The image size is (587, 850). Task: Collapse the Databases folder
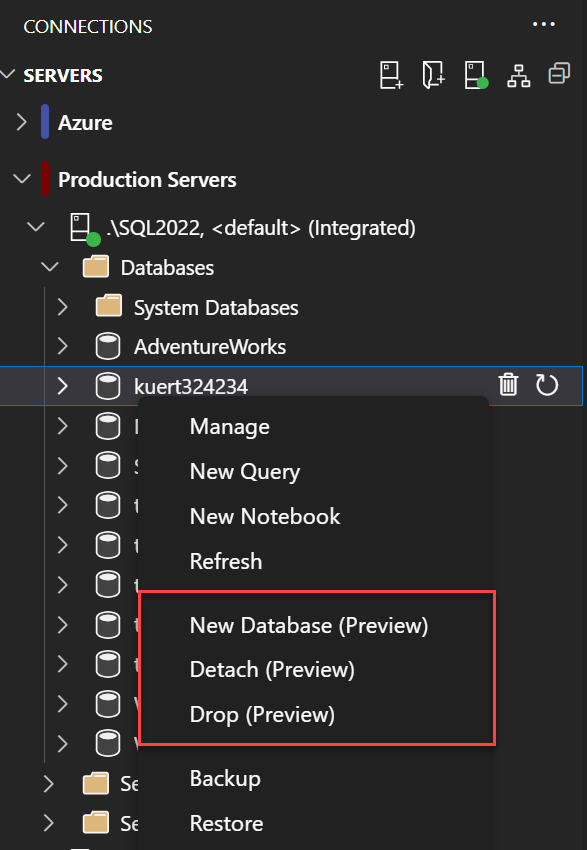tap(50, 267)
